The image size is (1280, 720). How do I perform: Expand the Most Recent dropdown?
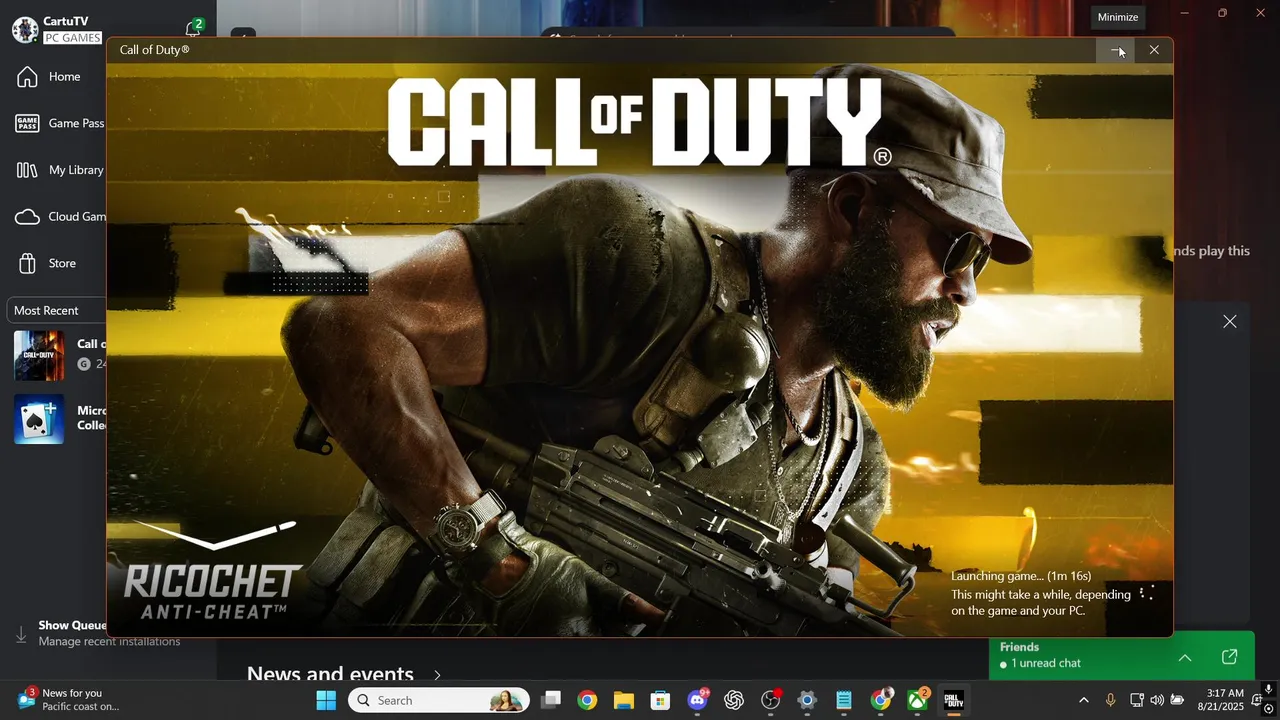(57, 310)
